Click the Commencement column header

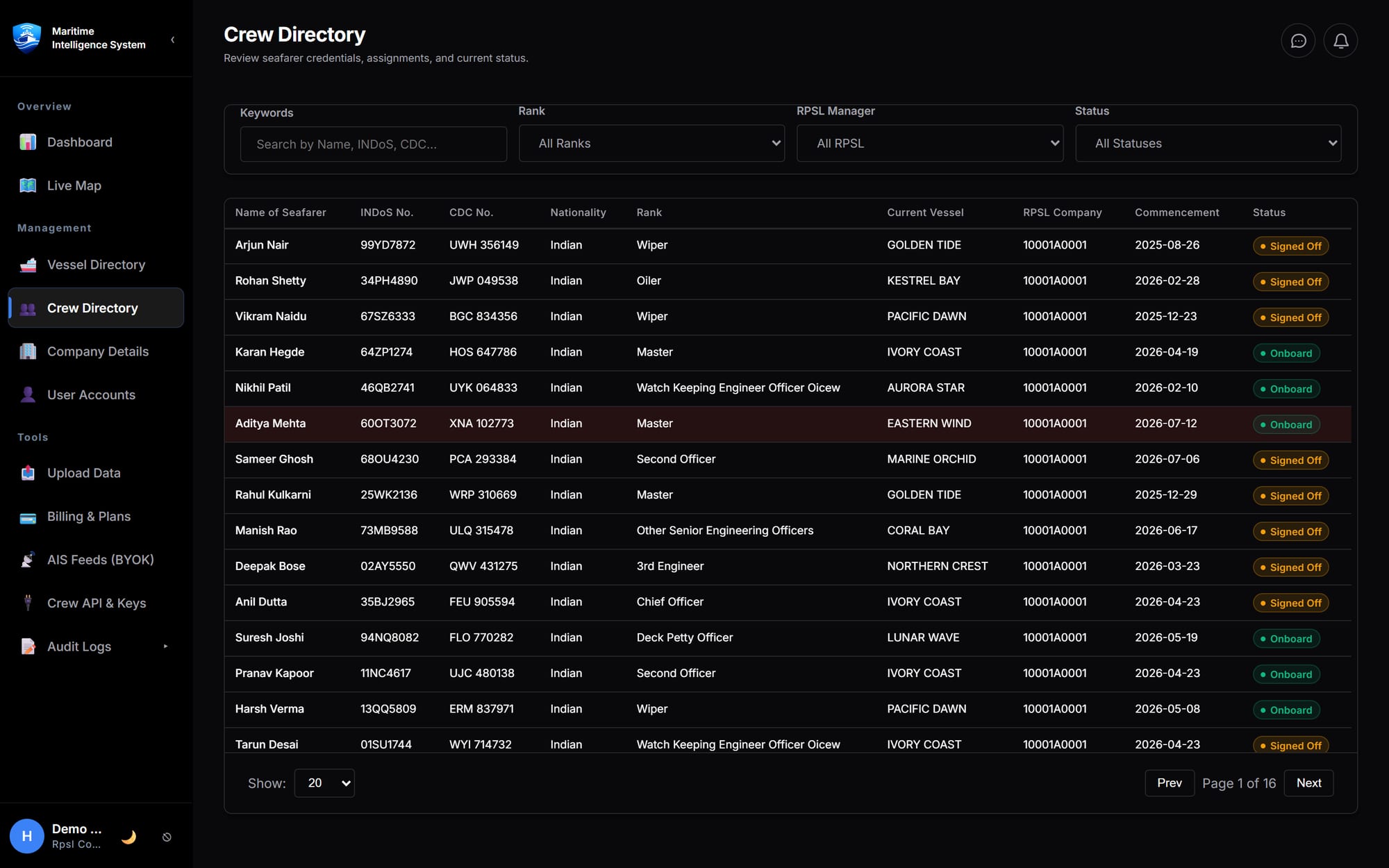(1177, 212)
